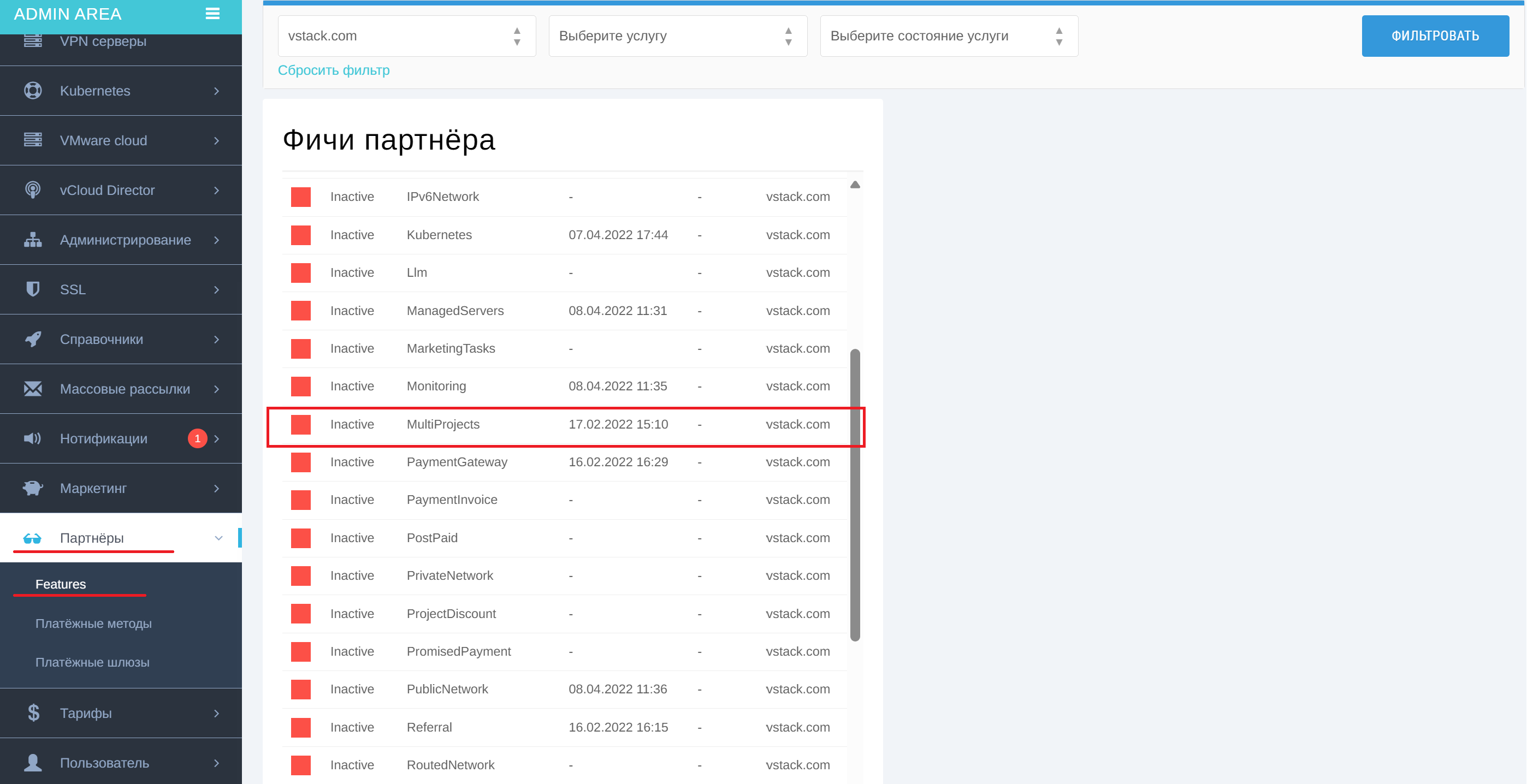1527x784 pixels.
Task: Click the Партнёры glasses icon
Action: 32,539
